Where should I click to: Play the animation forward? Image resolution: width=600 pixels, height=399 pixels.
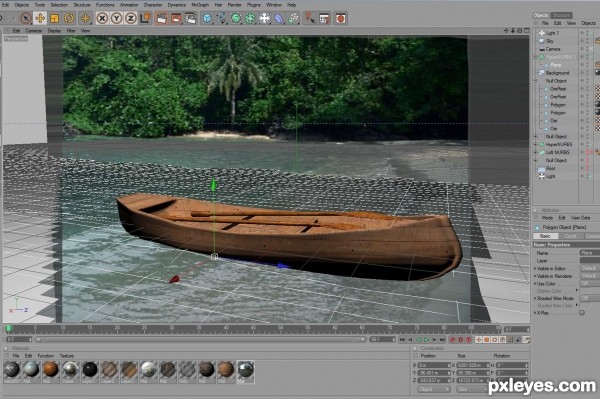click(x=426, y=339)
